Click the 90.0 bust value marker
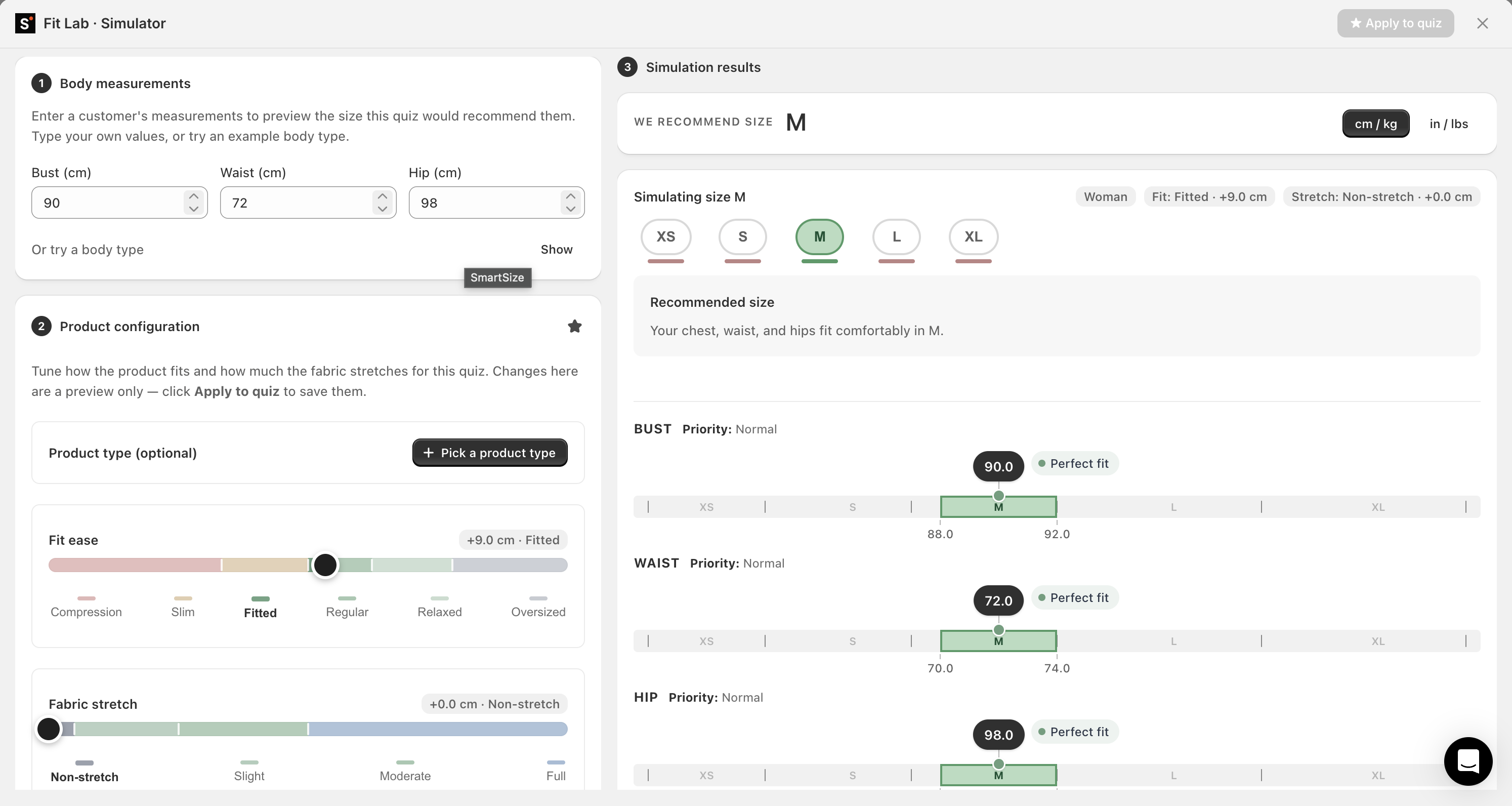The width and height of the screenshot is (1512, 806). (x=998, y=466)
